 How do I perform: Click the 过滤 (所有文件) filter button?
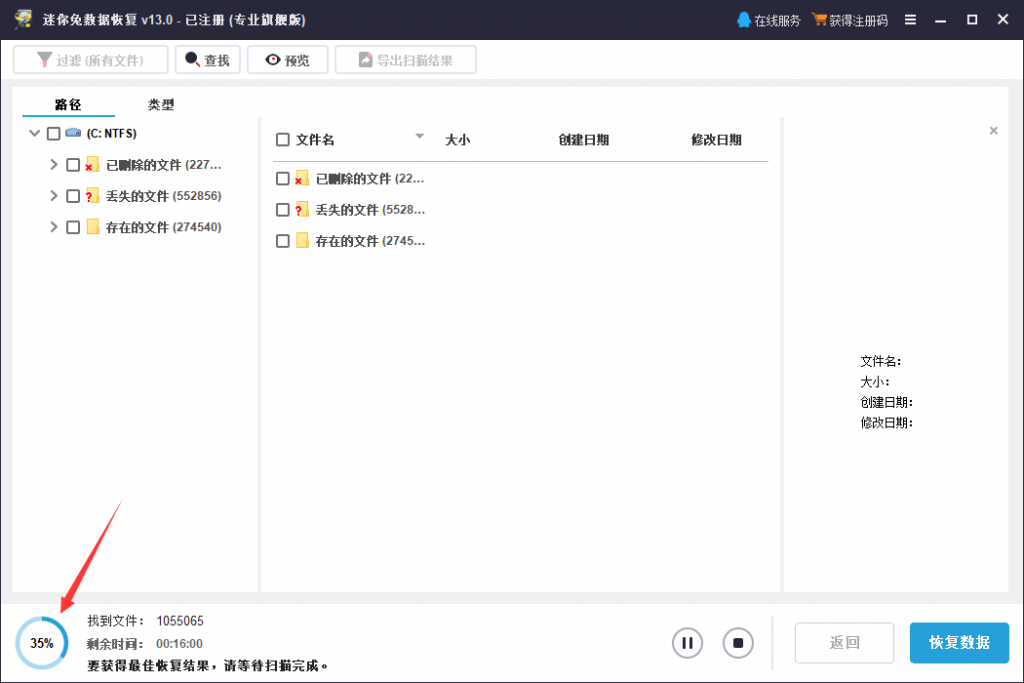(x=91, y=60)
